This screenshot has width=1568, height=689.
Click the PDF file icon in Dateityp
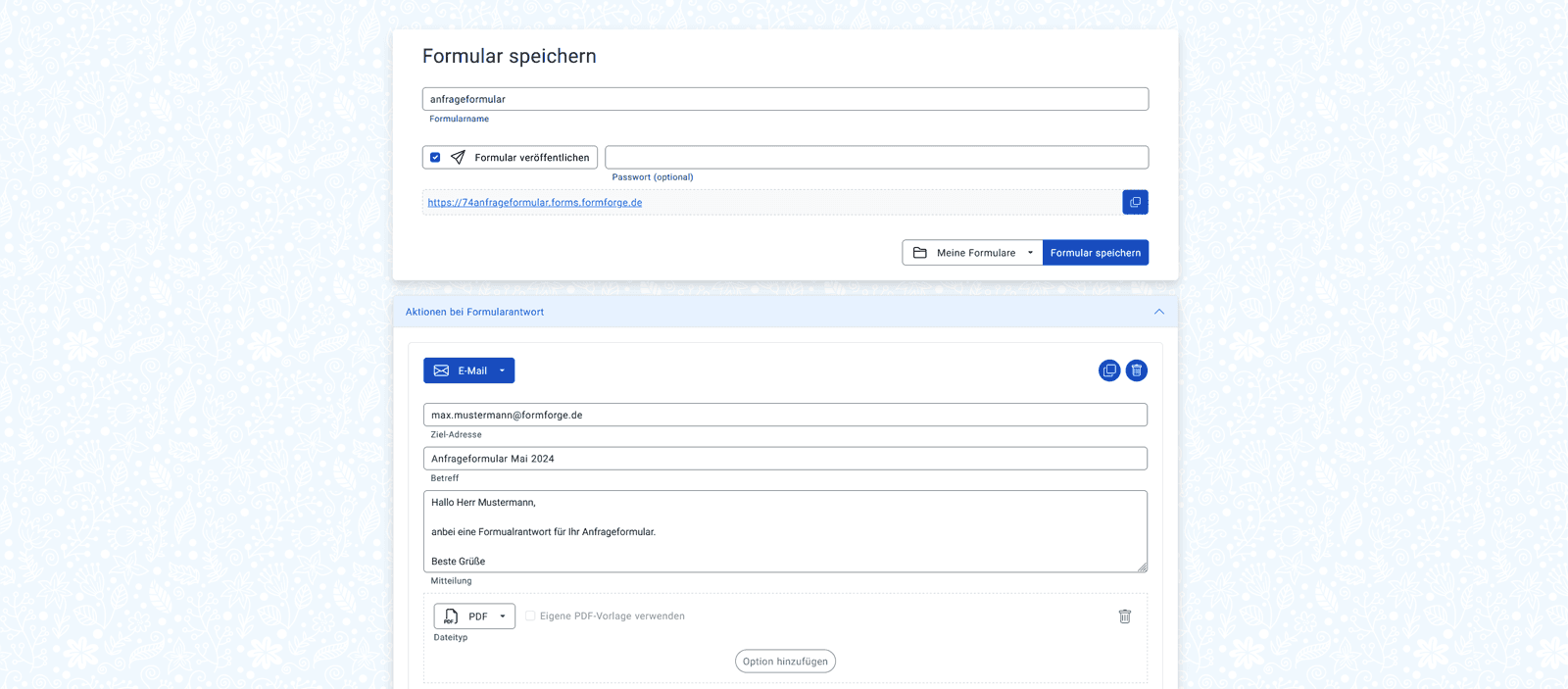pos(451,616)
